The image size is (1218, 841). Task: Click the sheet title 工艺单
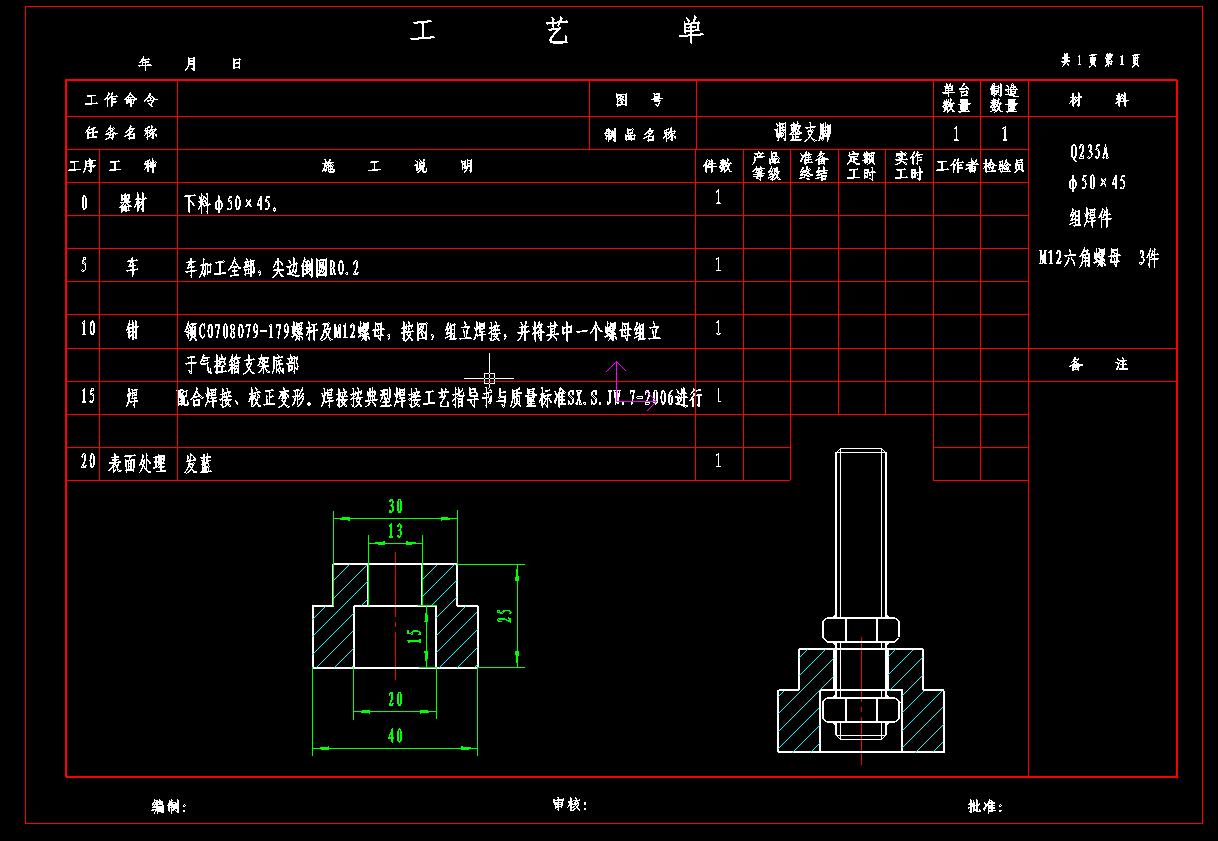click(x=557, y=31)
